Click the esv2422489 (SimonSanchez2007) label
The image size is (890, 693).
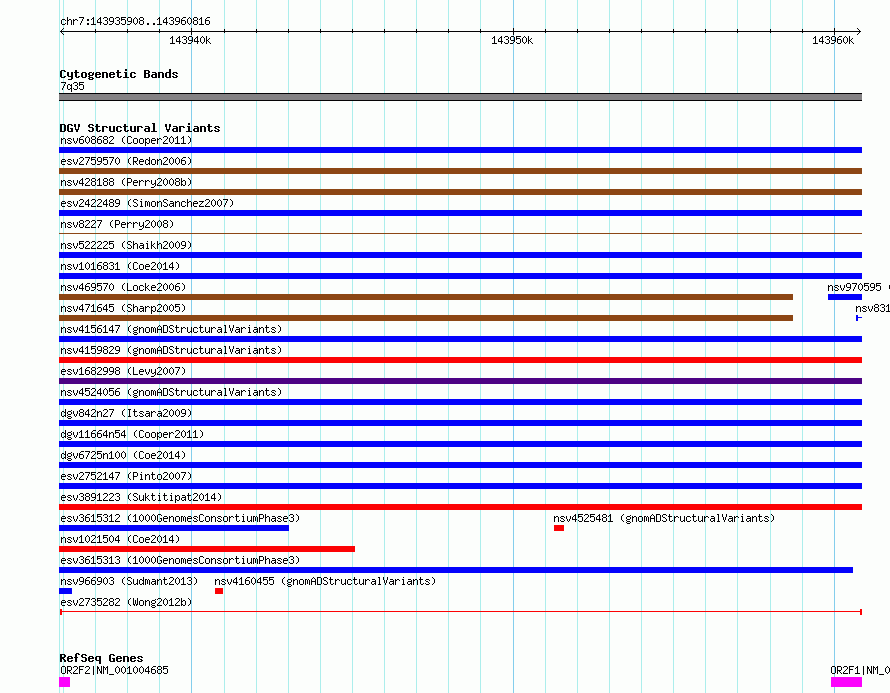click(x=147, y=203)
